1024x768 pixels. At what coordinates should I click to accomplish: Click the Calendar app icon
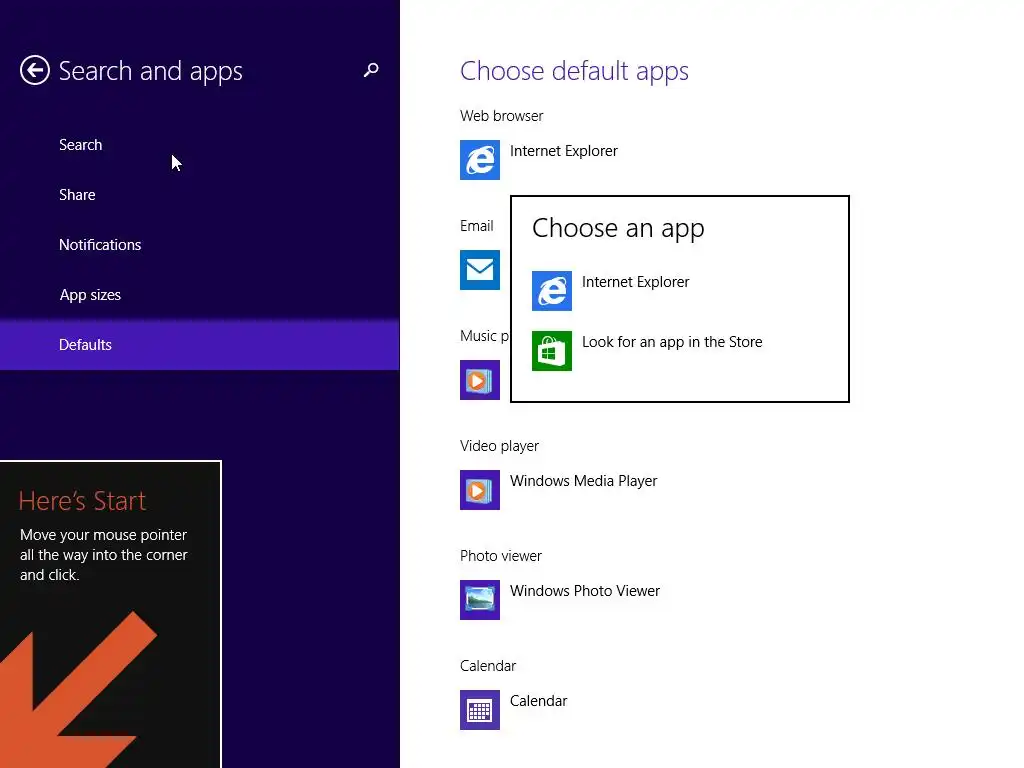pos(479,710)
